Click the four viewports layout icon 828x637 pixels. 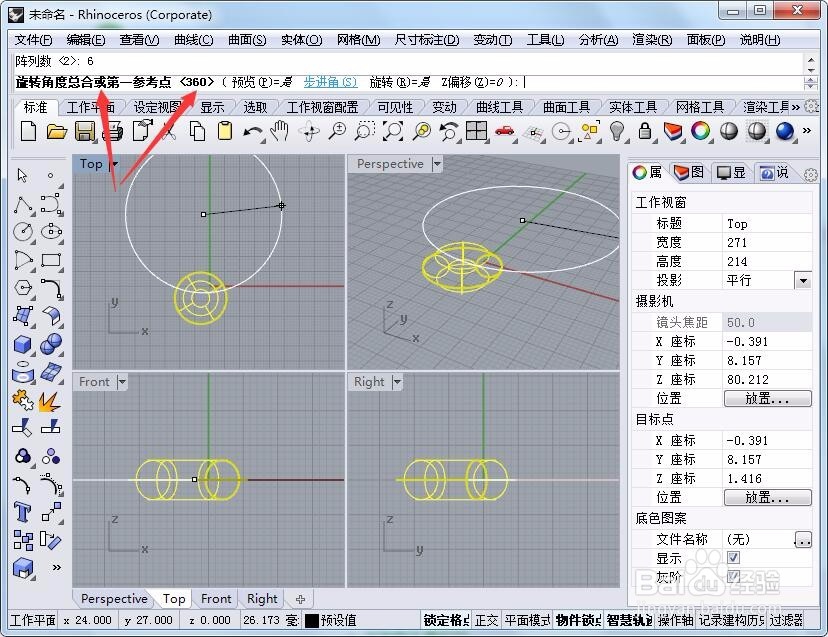[x=476, y=130]
